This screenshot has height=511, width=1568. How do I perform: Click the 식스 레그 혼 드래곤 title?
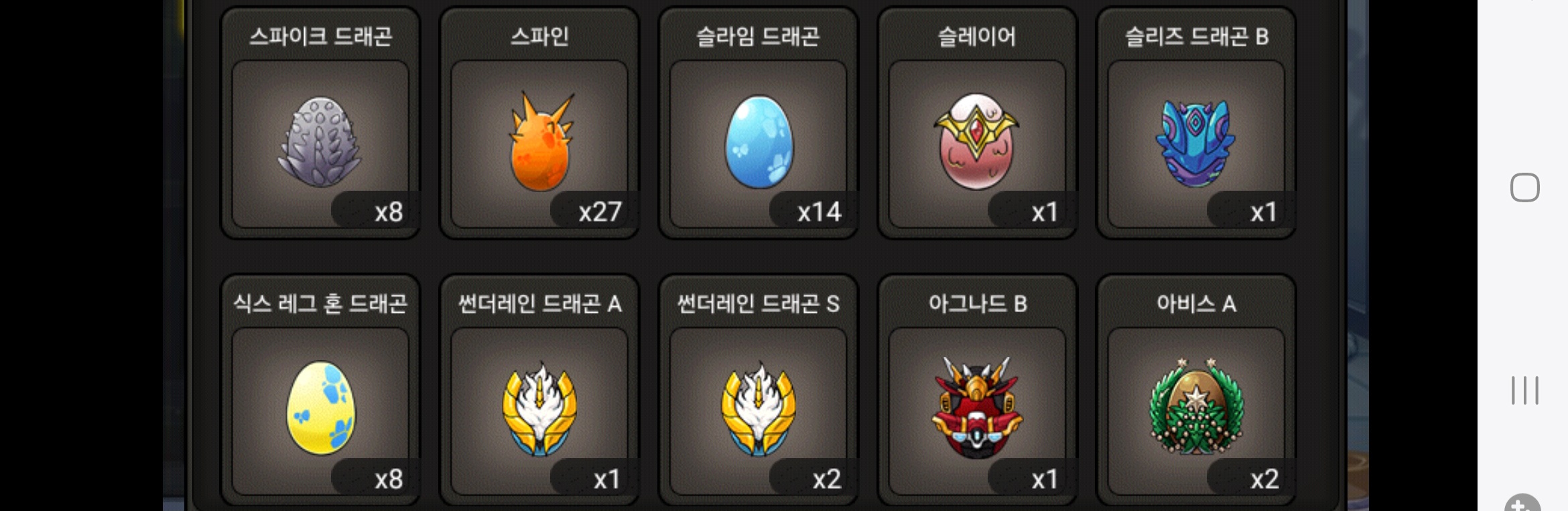[x=320, y=304]
